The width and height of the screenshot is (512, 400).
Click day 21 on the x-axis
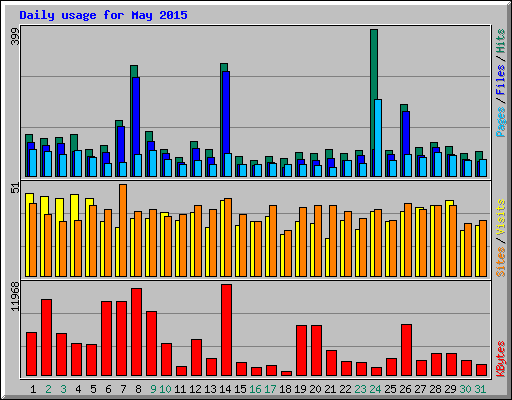click(330, 389)
